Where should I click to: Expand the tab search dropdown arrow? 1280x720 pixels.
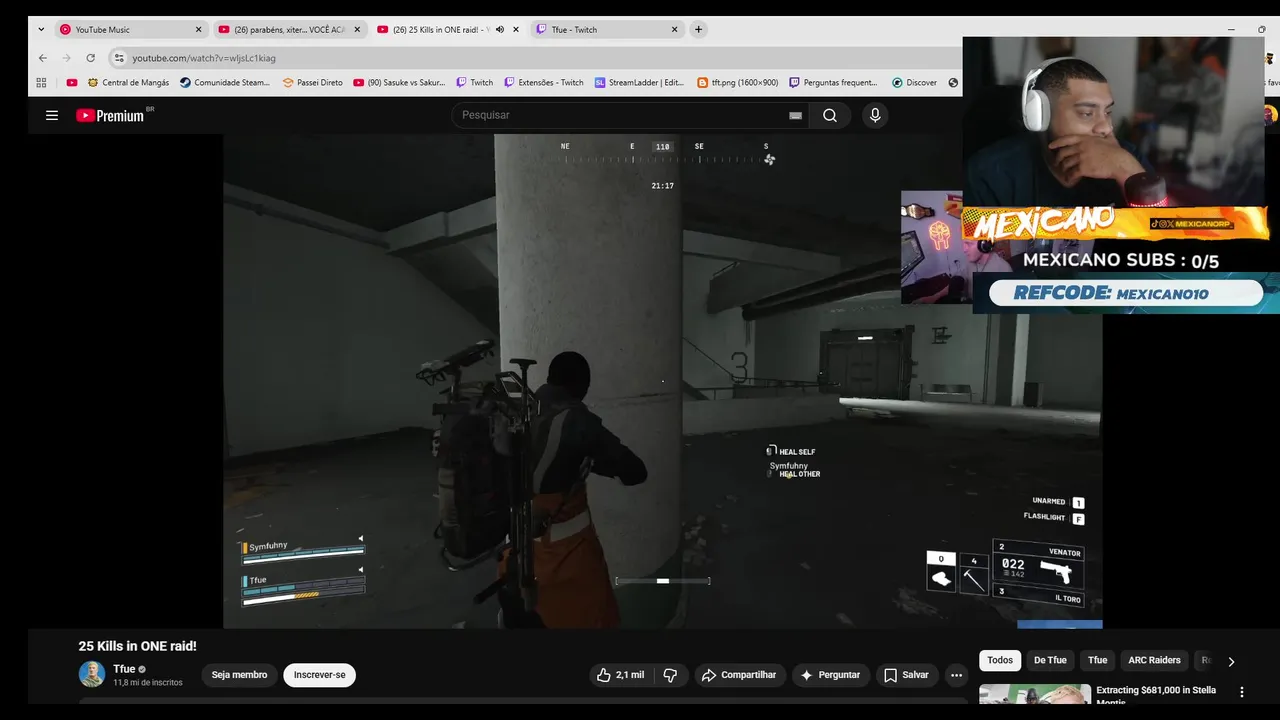tap(41, 29)
